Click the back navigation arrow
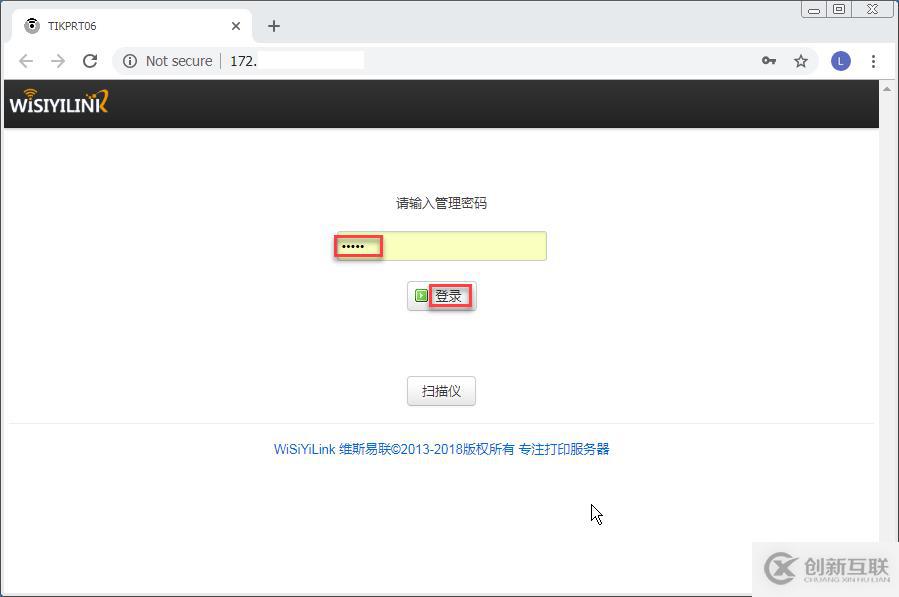 [x=26, y=60]
